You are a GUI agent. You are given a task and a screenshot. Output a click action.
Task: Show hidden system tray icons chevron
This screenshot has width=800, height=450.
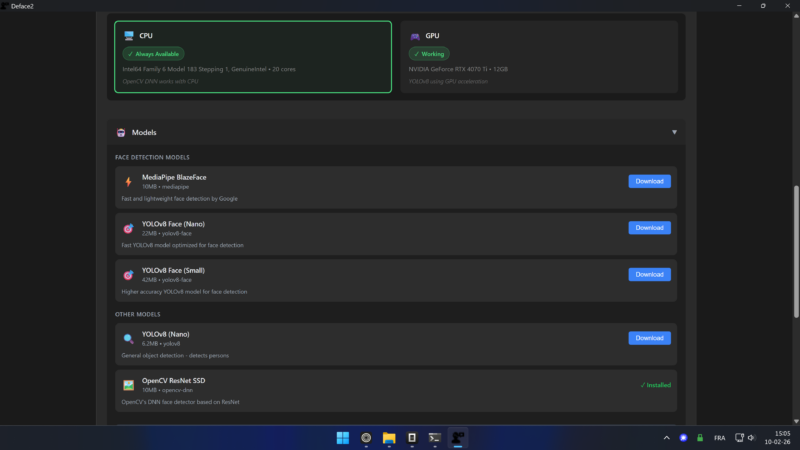(x=666, y=438)
